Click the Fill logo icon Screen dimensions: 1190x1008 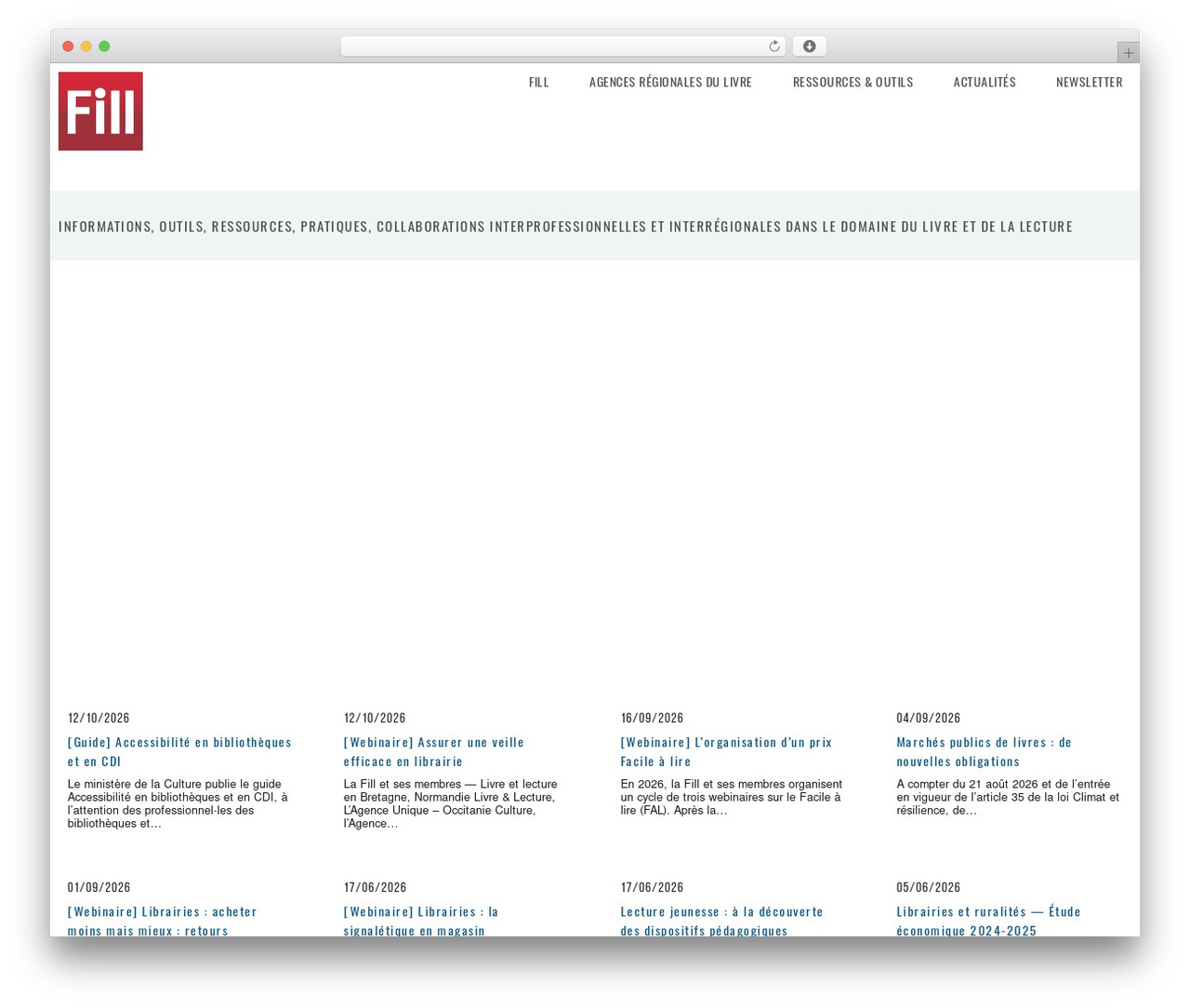[100, 112]
